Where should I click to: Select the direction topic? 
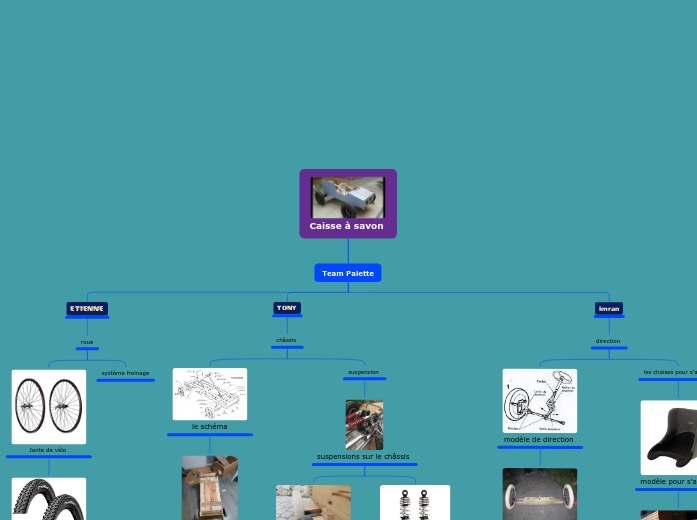[608, 341]
